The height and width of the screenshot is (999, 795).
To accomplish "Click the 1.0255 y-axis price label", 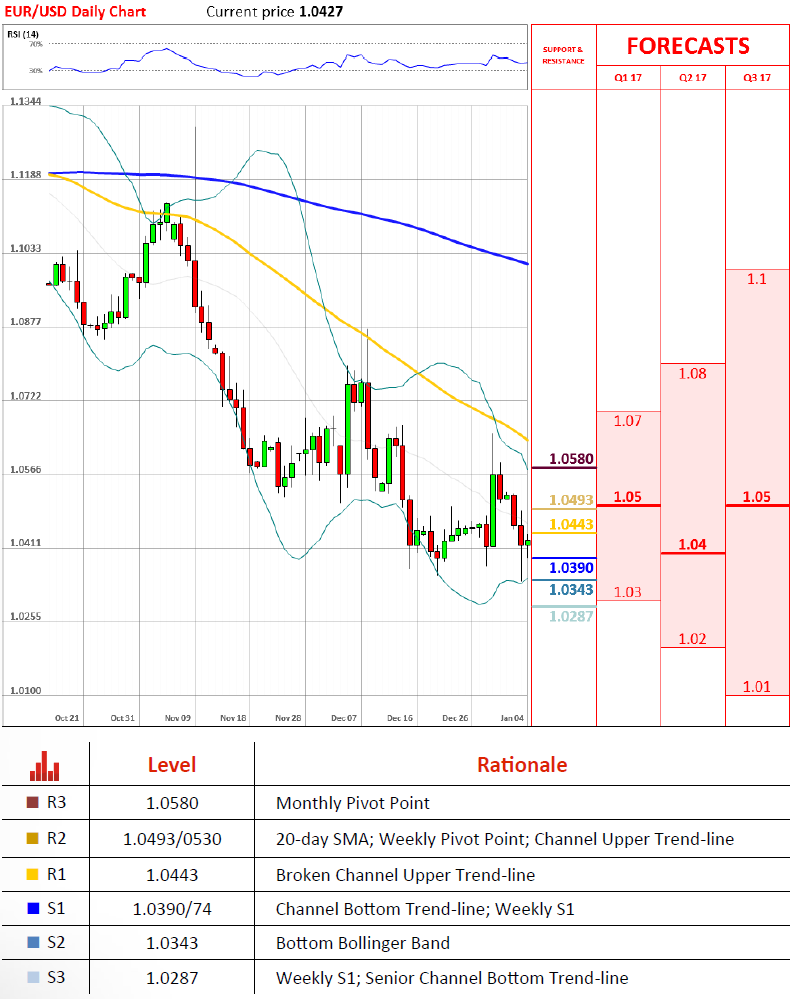I will (x=25, y=617).
